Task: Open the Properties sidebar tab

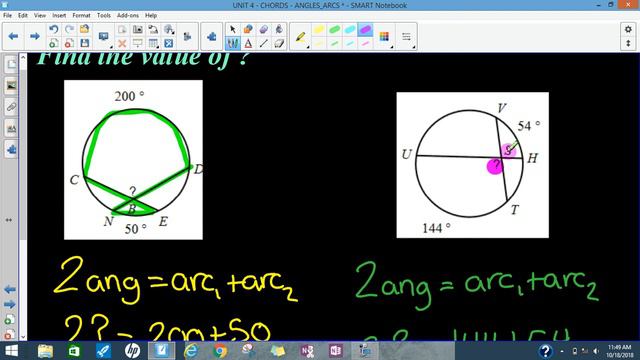Action: click(11, 129)
